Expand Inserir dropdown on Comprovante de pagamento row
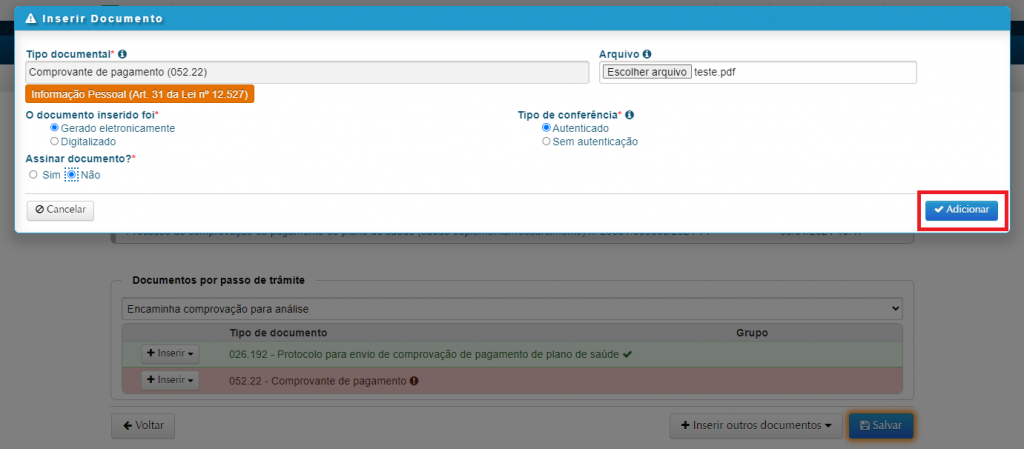 click(170, 380)
